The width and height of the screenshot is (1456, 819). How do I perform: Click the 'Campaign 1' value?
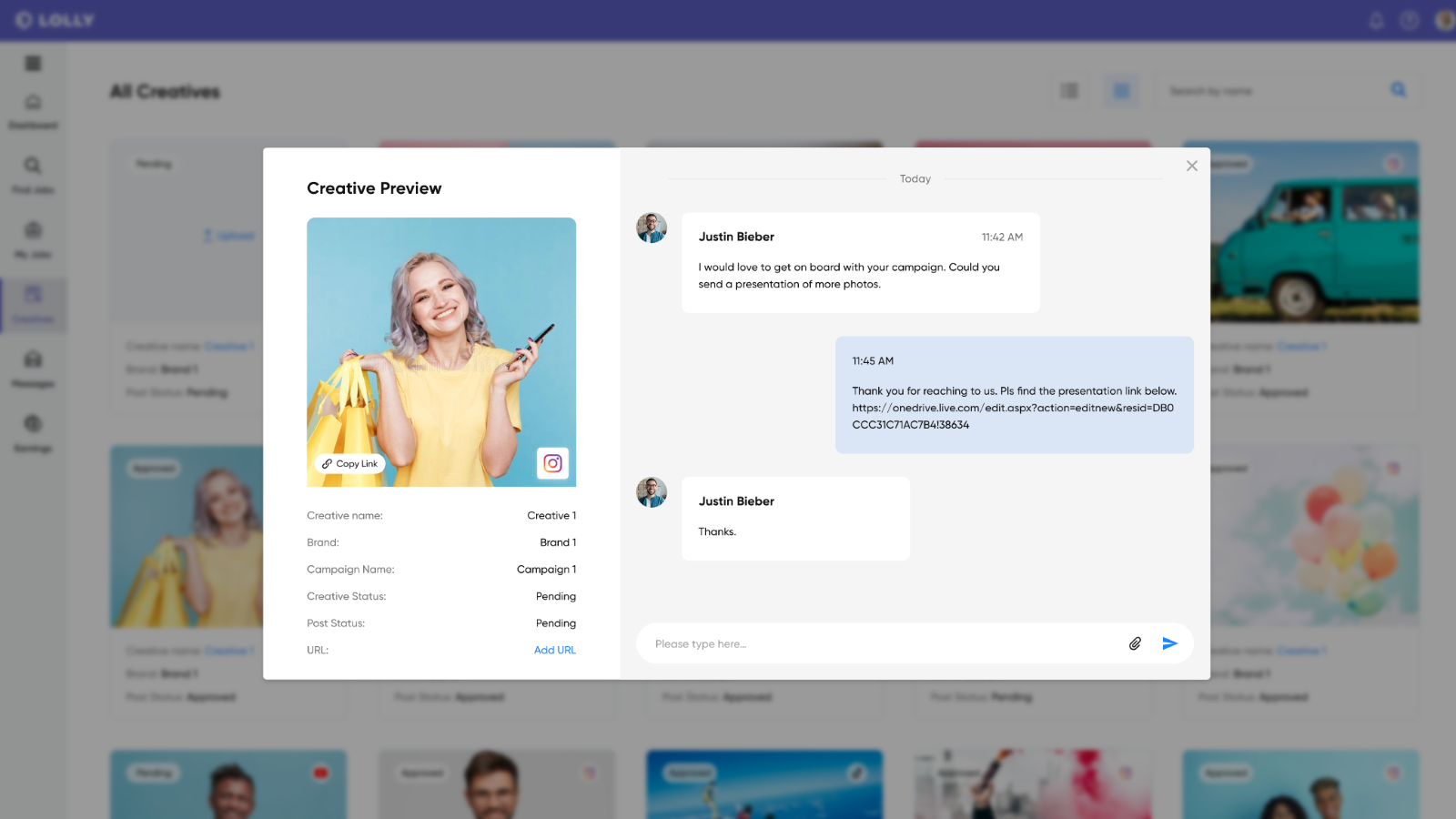[x=546, y=570]
